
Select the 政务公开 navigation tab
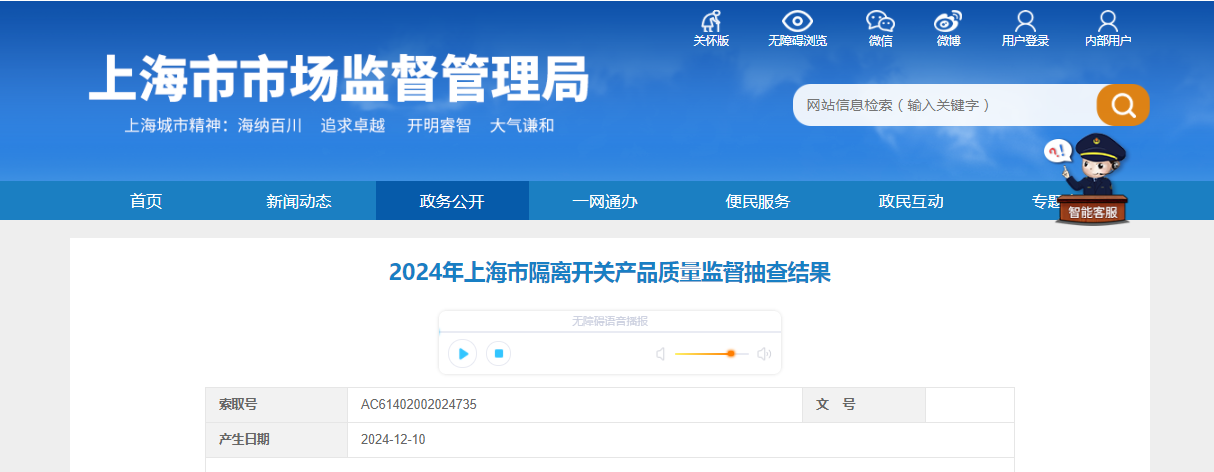click(x=452, y=201)
